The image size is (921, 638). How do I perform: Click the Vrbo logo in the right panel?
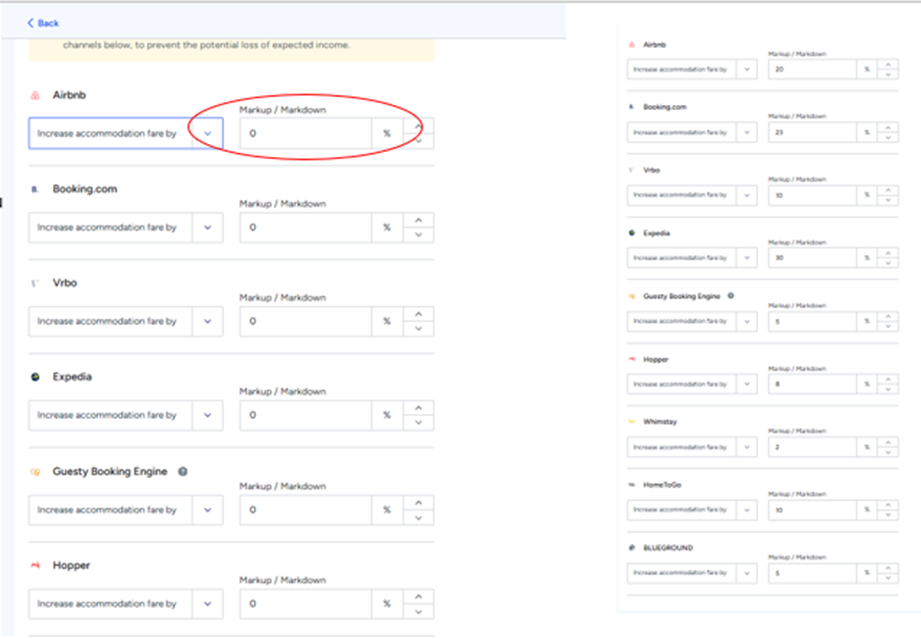632,170
